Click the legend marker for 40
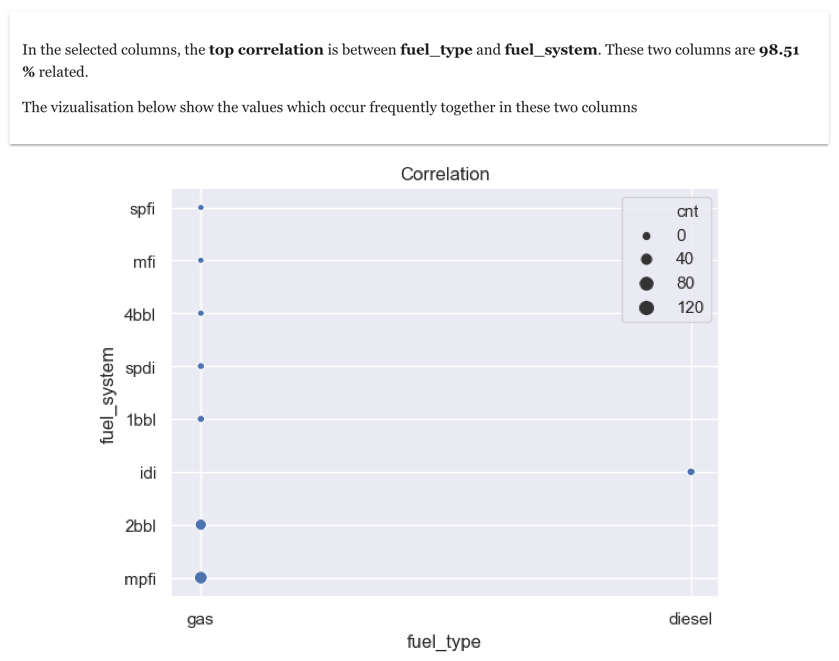Image resolution: width=839 pixels, height=661 pixels. [x=647, y=260]
